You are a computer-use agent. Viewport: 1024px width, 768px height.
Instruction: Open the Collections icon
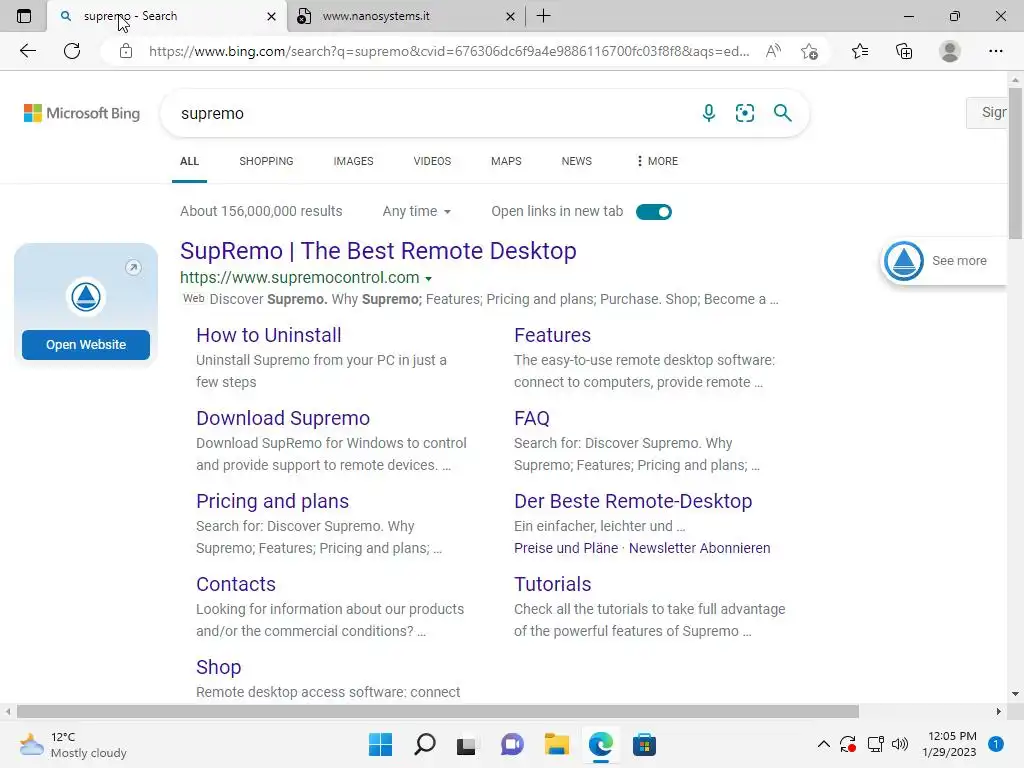[x=904, y=51]
